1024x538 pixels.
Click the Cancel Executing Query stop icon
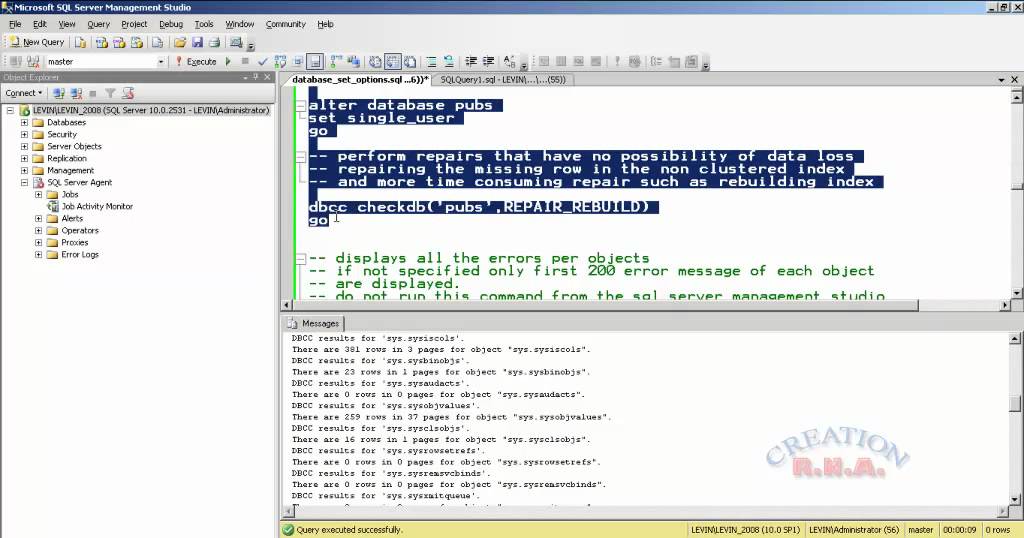tap(245, 61)
